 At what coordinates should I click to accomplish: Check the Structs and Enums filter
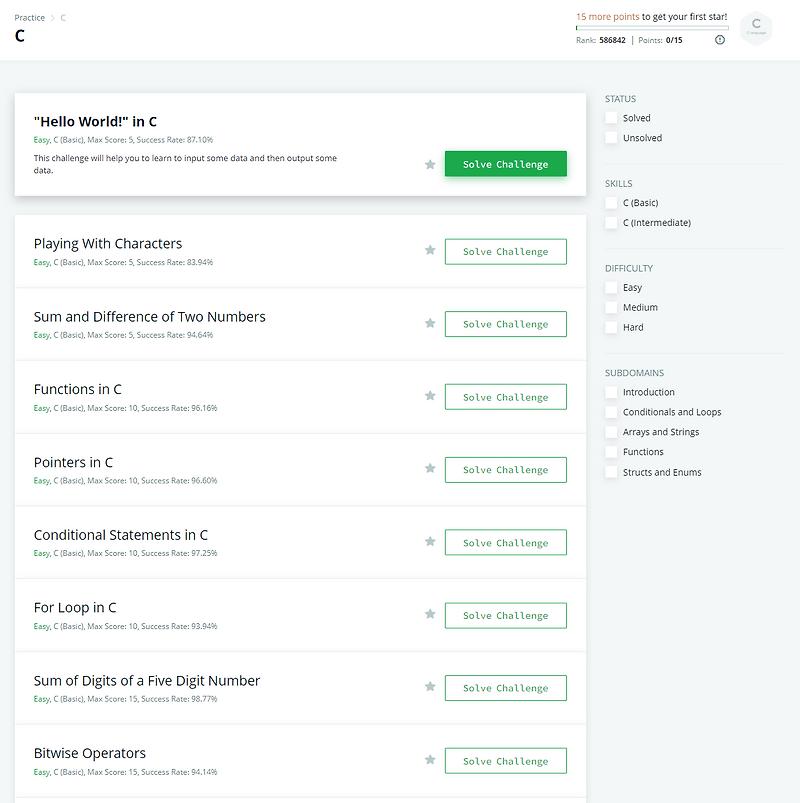[x=611, y=471]
